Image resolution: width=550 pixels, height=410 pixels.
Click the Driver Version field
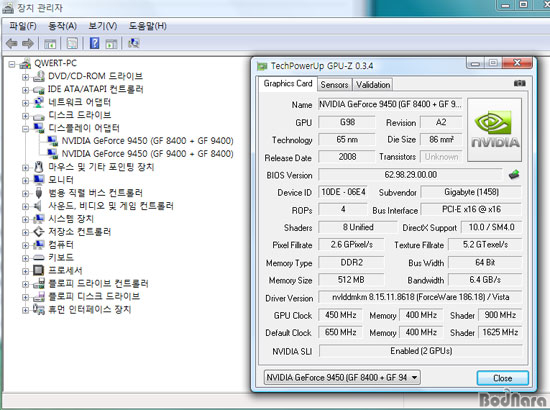pyautogui.click(x=420, y=297)
